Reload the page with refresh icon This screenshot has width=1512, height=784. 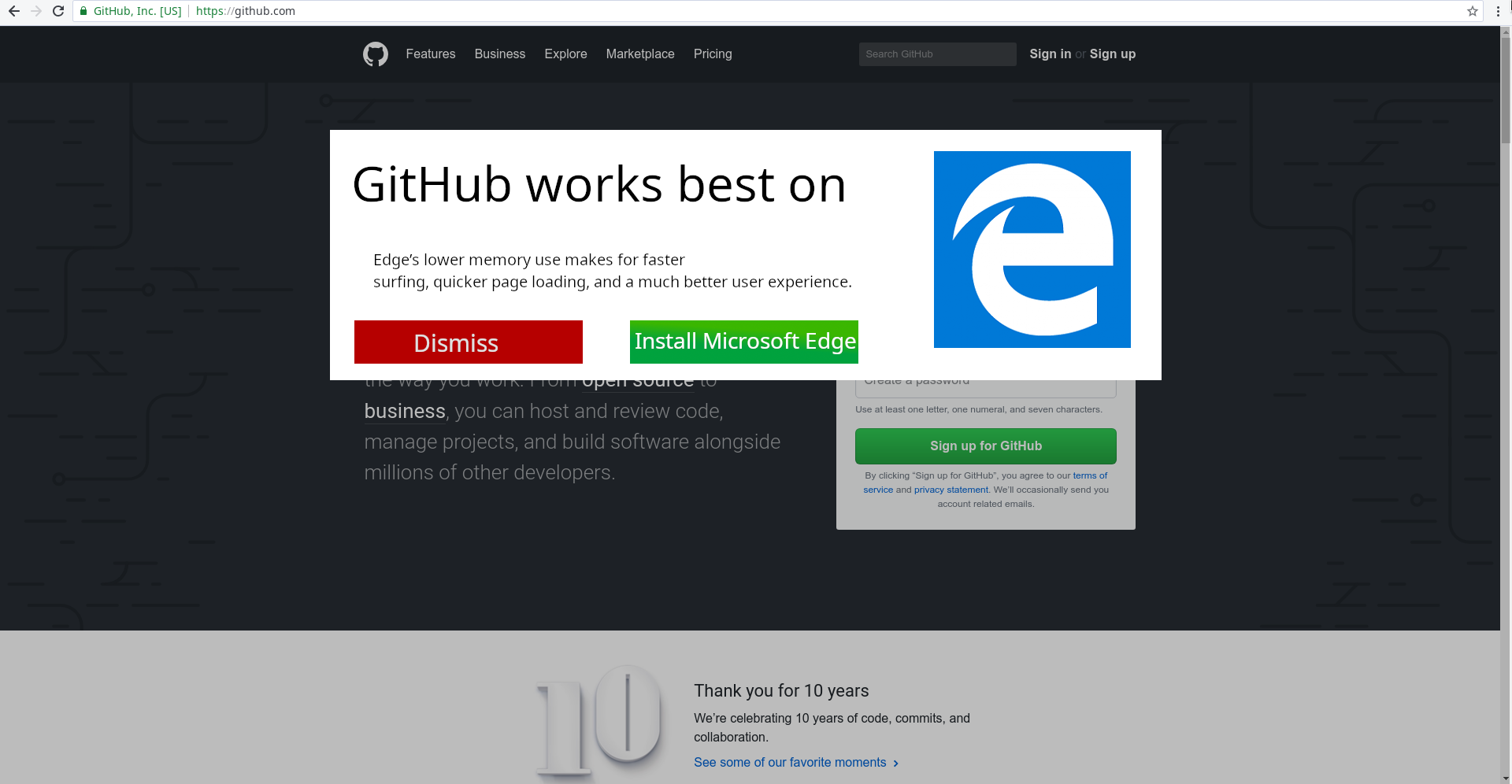(58, 11)
